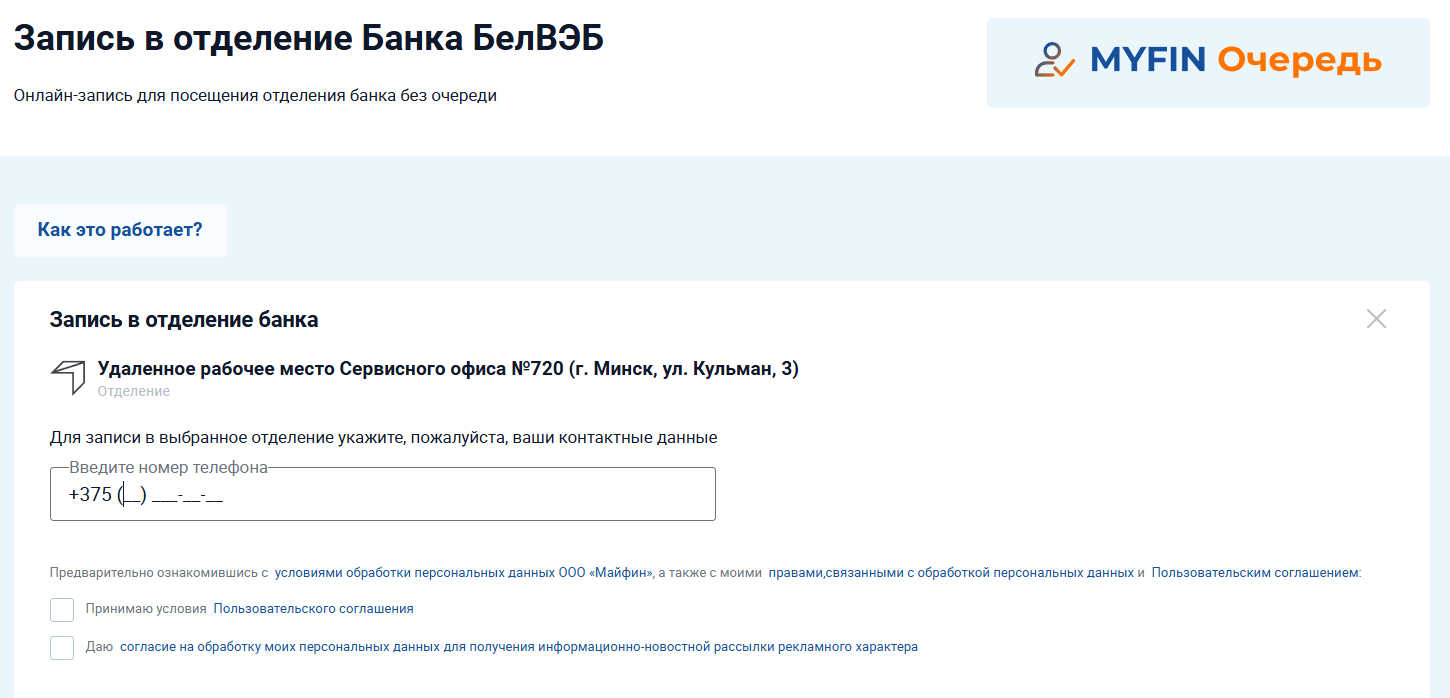Image resolution: width=1450 pixels, height=698 pixels.
Task: Click the "Онлайн-запись для посещения" subtitle
Action: pyautogui.click(x=255, y=96)
